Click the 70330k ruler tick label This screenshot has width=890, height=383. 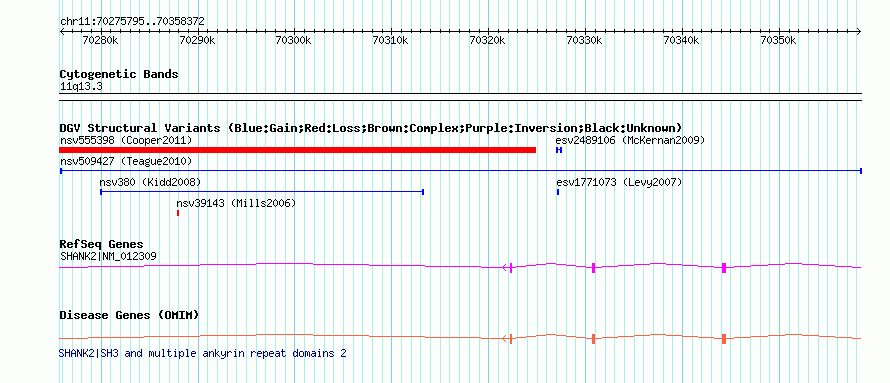[585, 40]
